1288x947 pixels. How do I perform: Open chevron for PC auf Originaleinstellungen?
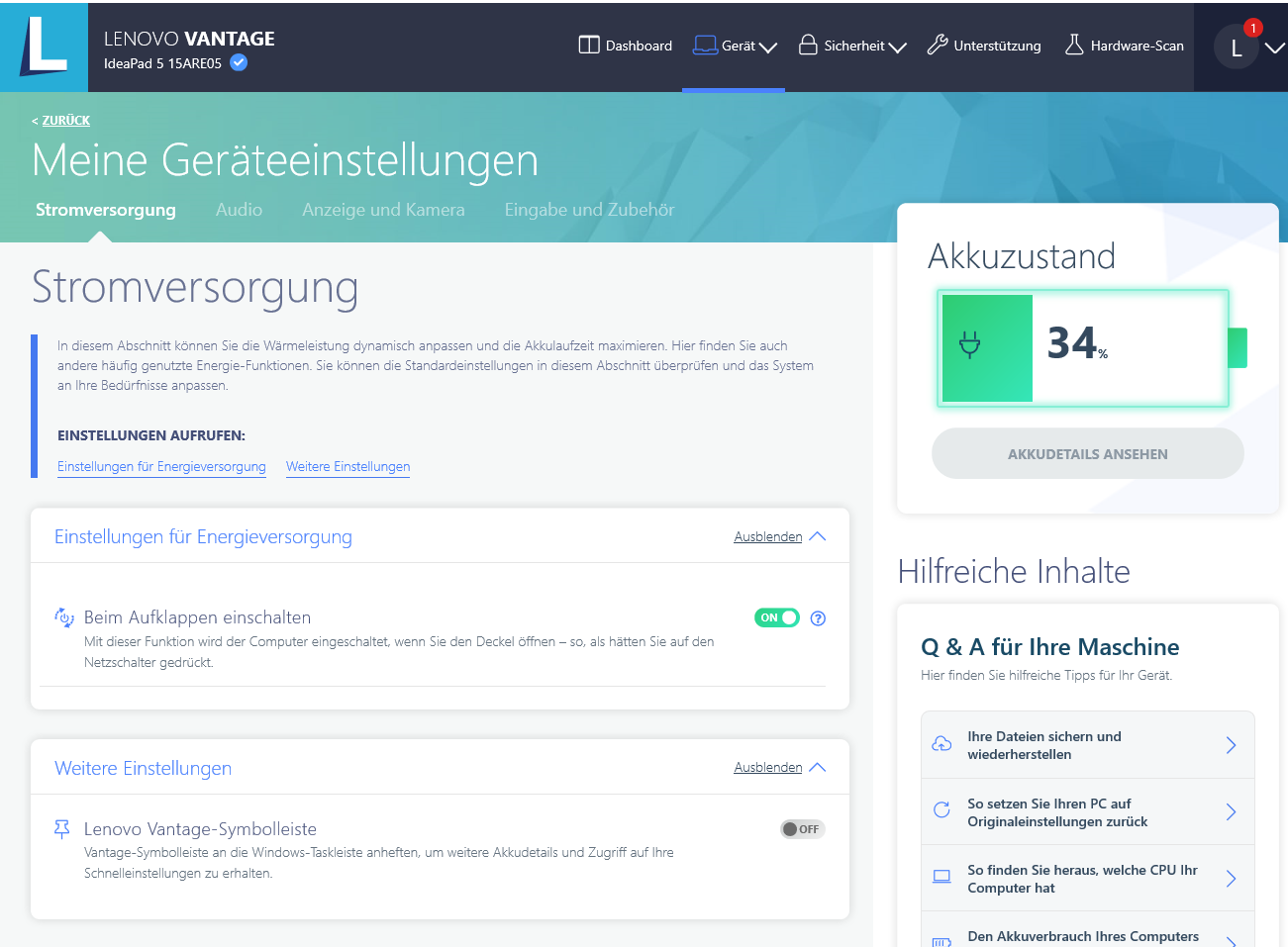pos(1231,811)
